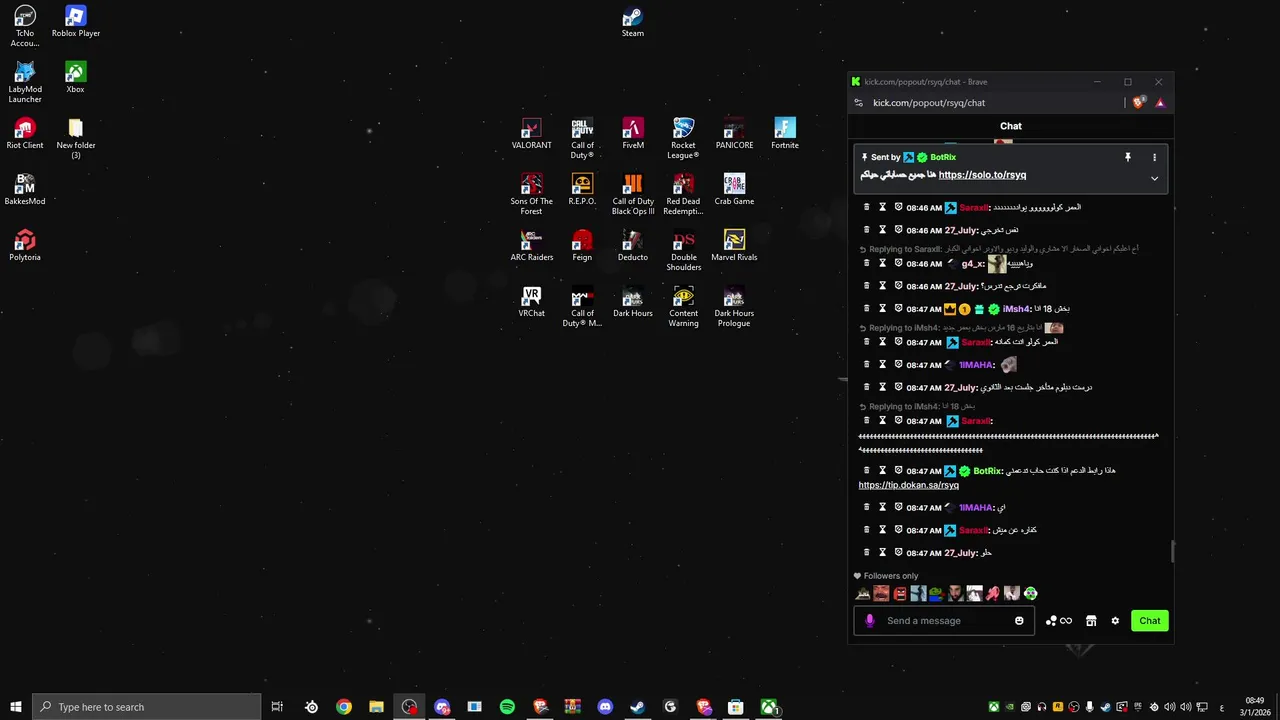Select the TcNo Account Switcher desktop icon
The height and width of the screenshot is (720, 1280).
tap(25, 27)
